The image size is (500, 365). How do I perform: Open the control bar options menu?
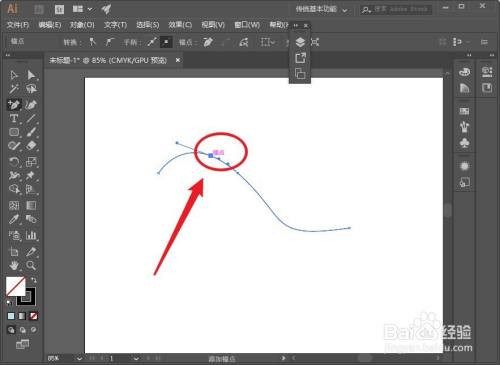coord(484,42)
